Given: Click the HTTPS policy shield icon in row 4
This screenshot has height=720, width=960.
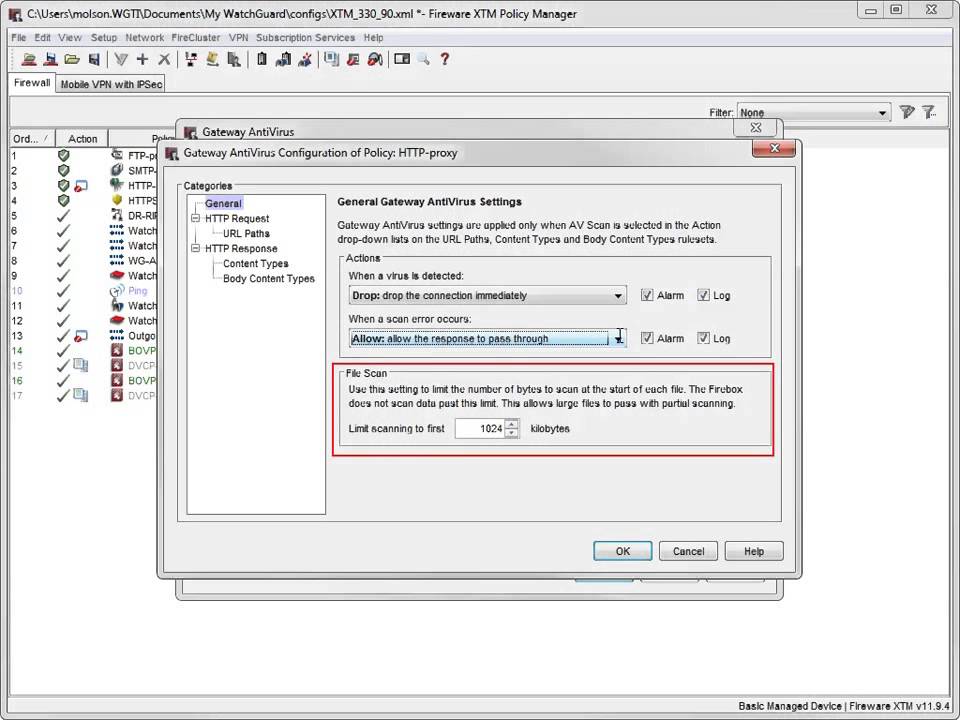Looking at the screenshot, I should pos(117,200).
